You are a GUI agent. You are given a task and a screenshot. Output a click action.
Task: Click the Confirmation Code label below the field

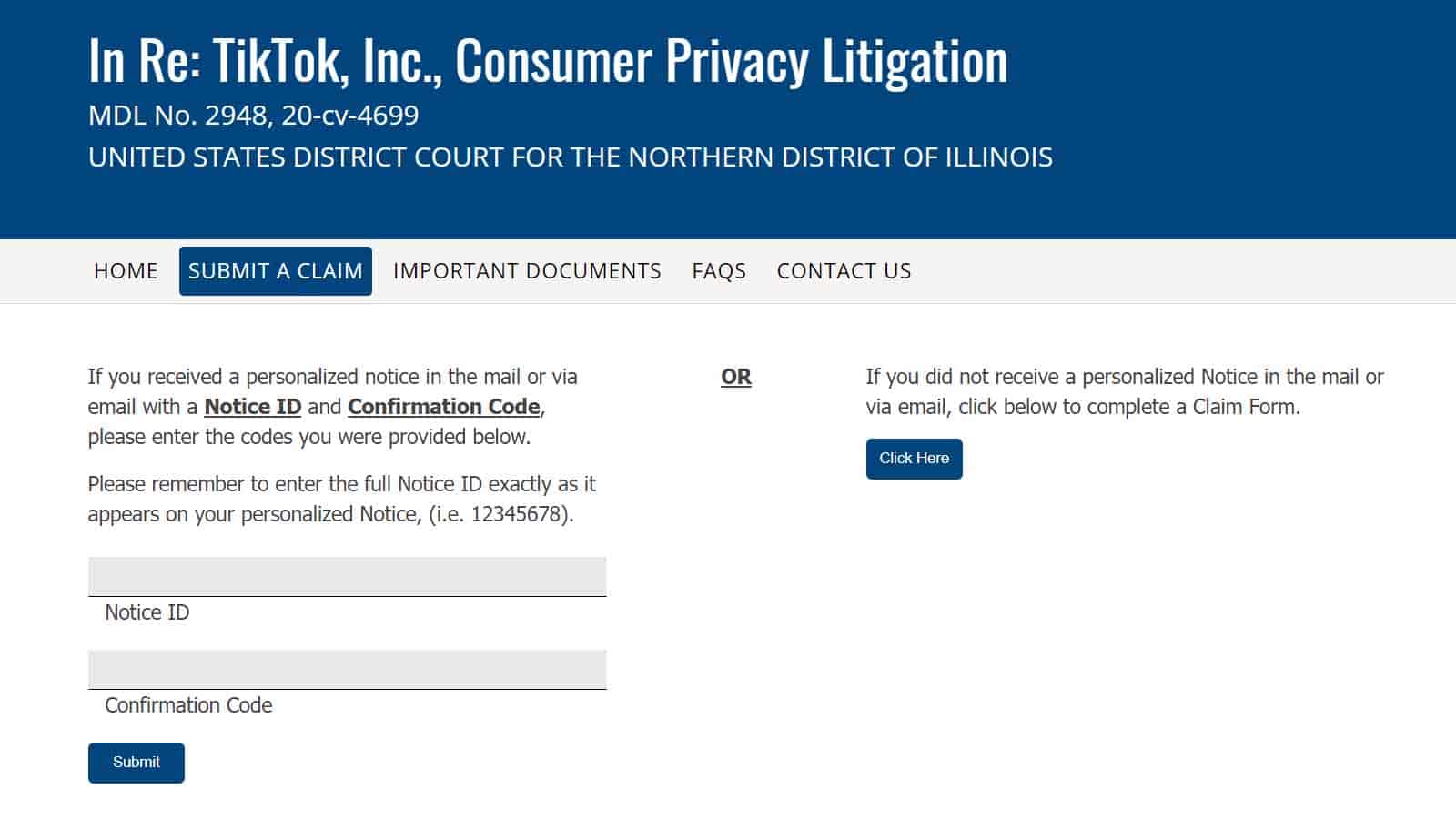point(187,704)
